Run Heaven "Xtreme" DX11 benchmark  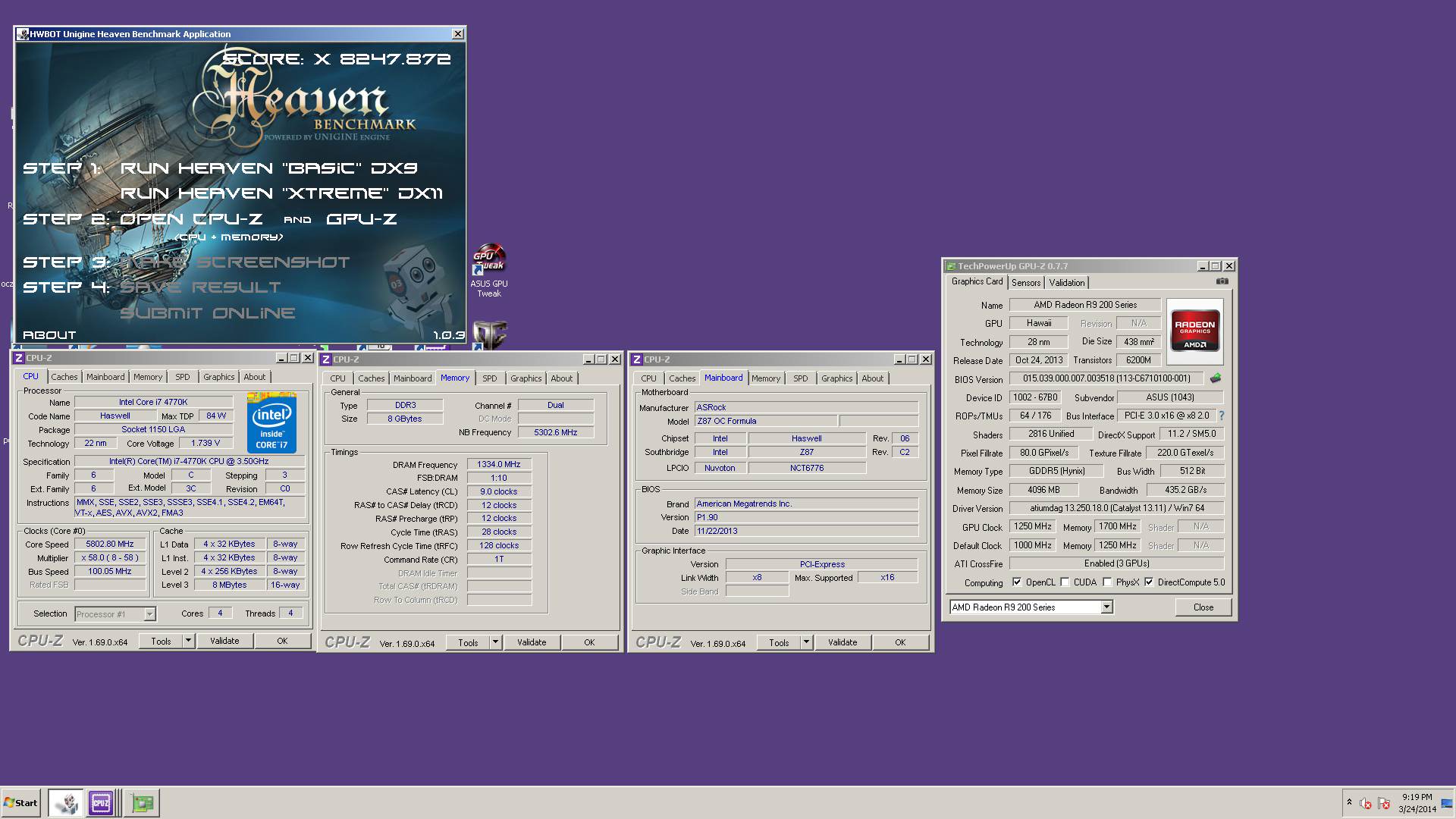[x=281, y=193]
